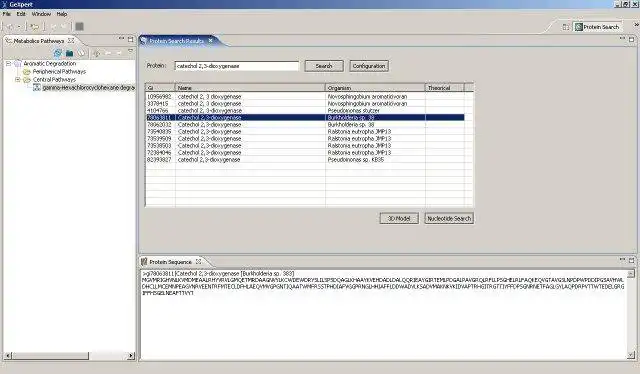The height and width of the screenshot is (374, 640).
Task: Click the link-shaped icon in the pathways toolbar
Action: pos(81,53)
